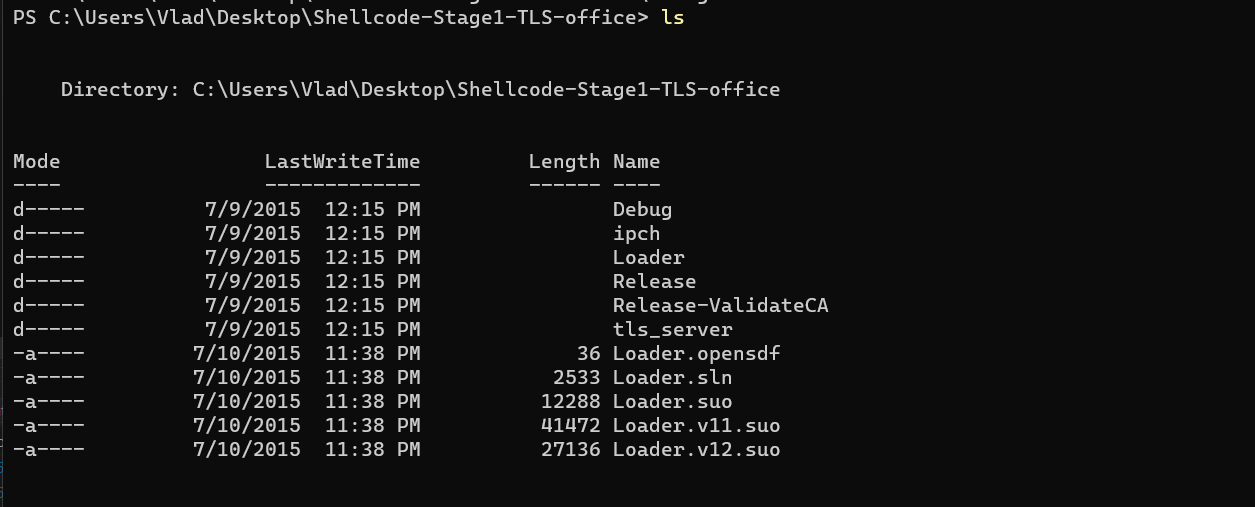Click the tls_server directory entry
Viewport: 1255px width, 507px height.
pyautogui.click(x=672, y=330)
